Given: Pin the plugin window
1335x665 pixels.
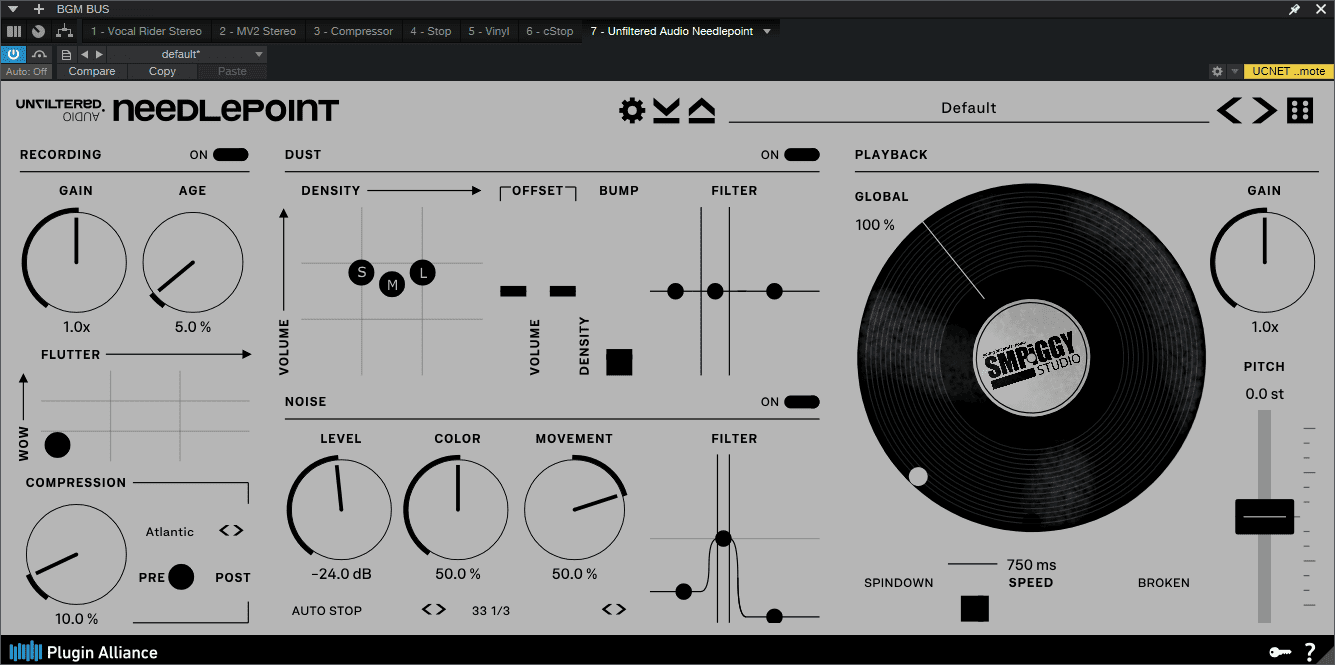Looking at the screenshot, I should (1294, 9).
